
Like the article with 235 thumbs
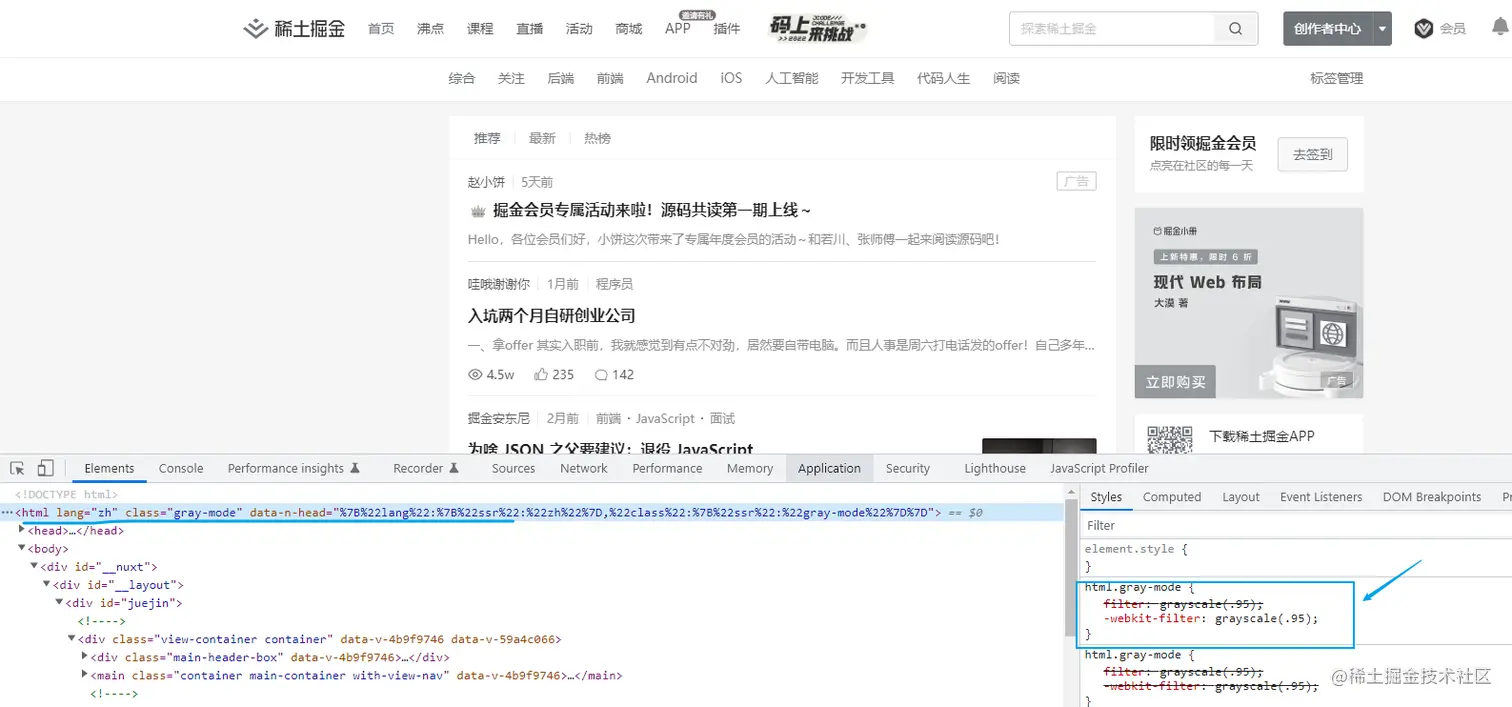pos(541,375)
